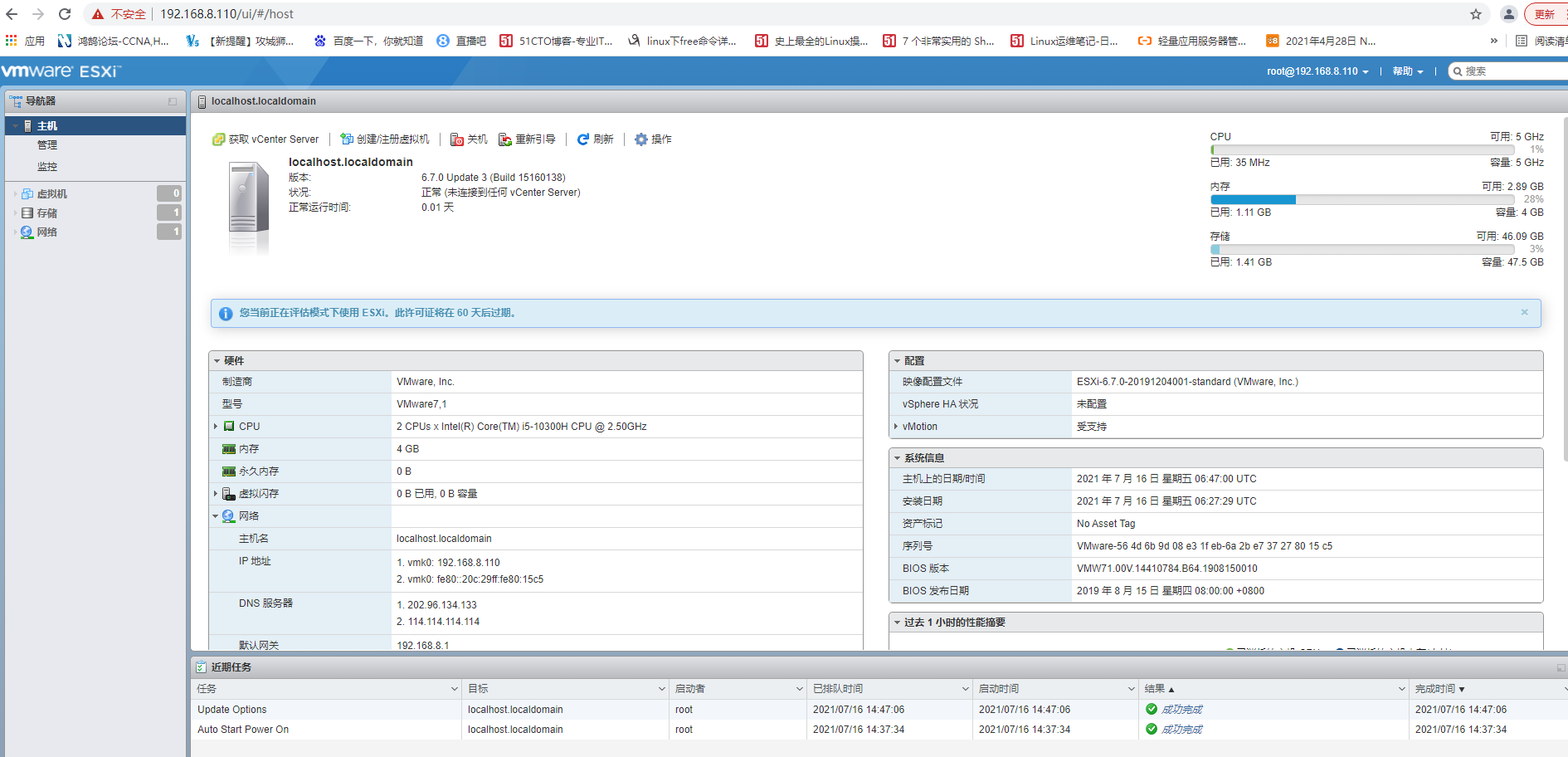Click the 重新引导 reboot button
Image resolution: width=1568 pixels, height=757 pixels.
pyautogui.click(x=527, y=139)
